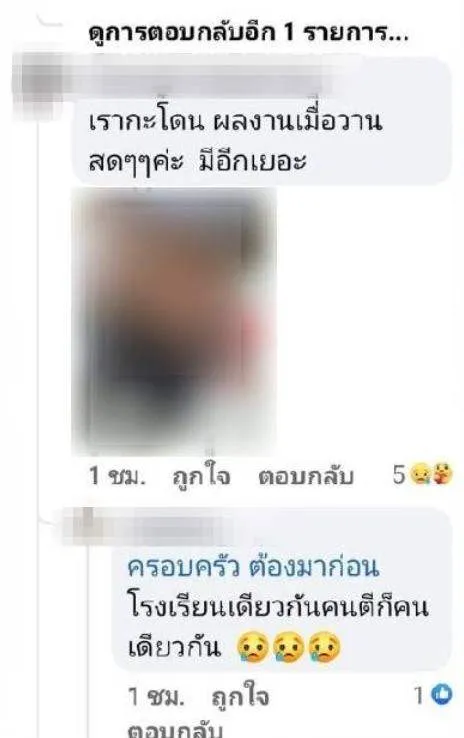The image size is (464, 738).
Task: Click the blue thumbs-up like reaction icon
Action: (x=441, y=695)
